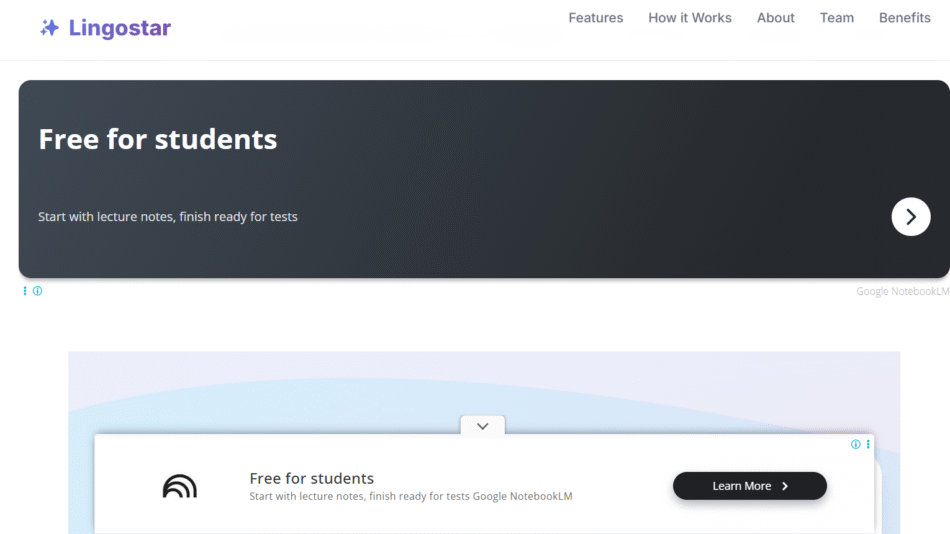This screenshot has height=534, width=950.
Task: Open the Lingostar home link text
Action: (119, 28)
